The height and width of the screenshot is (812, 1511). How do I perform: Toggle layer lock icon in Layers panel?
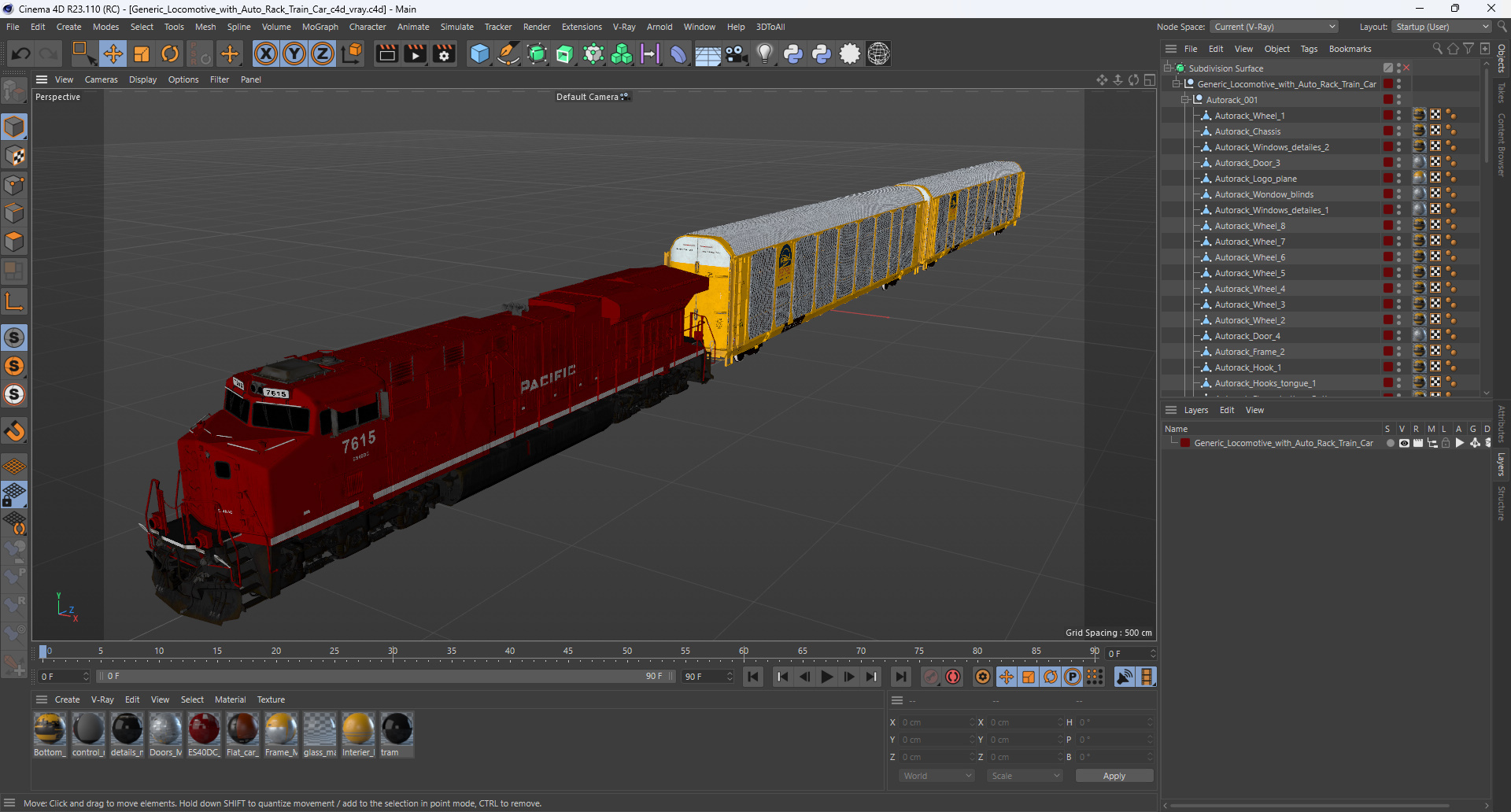[1446, 443]
